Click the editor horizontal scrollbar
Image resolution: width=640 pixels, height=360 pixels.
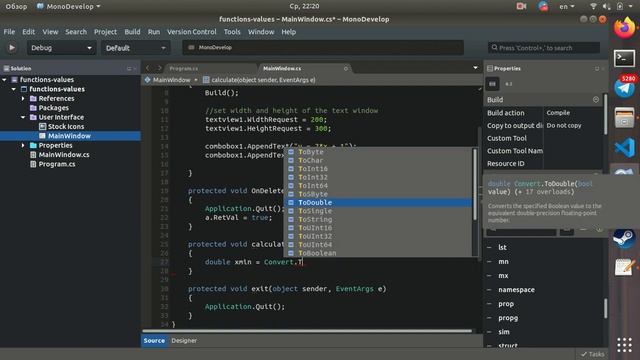point(307,331)
